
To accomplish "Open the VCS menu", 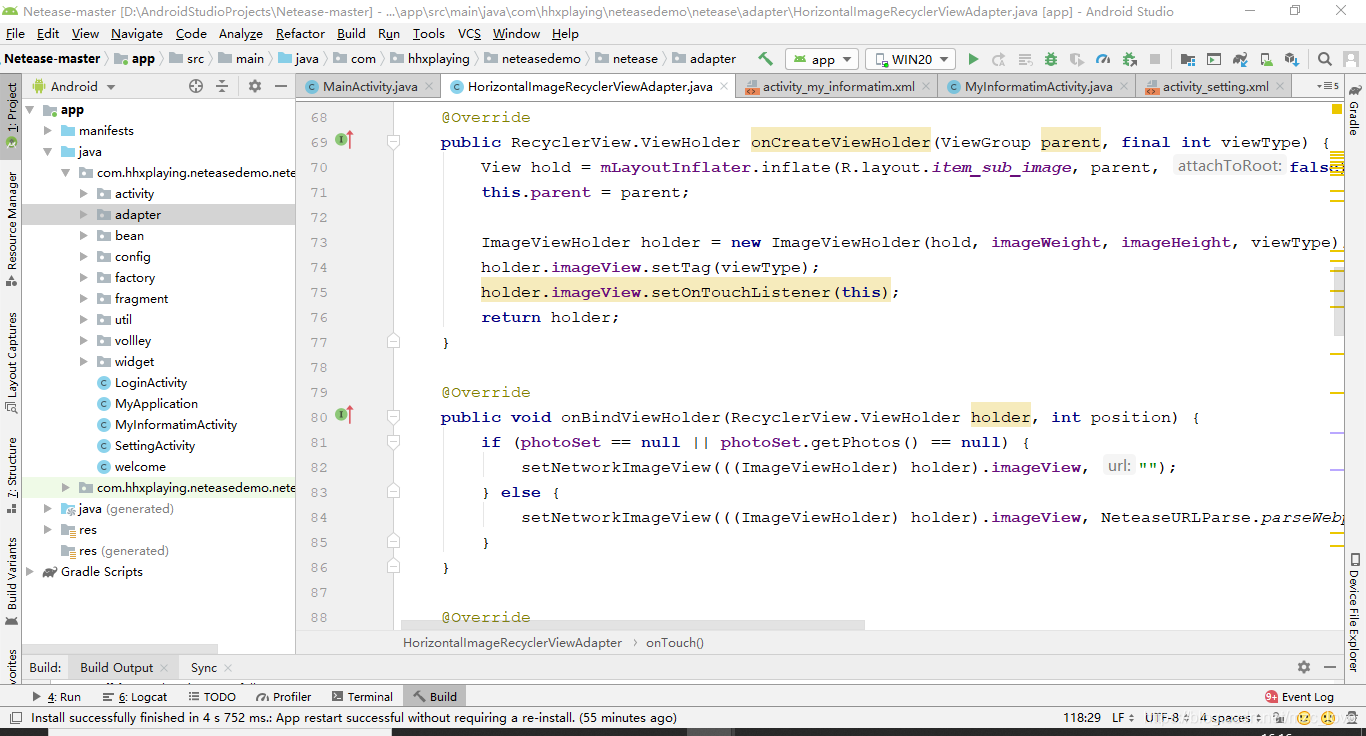I will [x=471, y=33].
